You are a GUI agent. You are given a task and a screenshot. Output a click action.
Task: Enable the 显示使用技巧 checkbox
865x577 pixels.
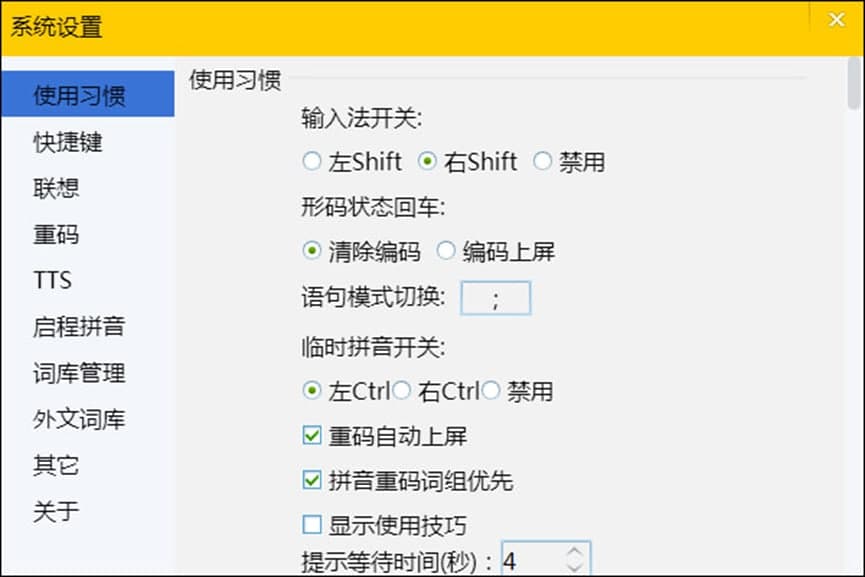click(x=310, y=524)
